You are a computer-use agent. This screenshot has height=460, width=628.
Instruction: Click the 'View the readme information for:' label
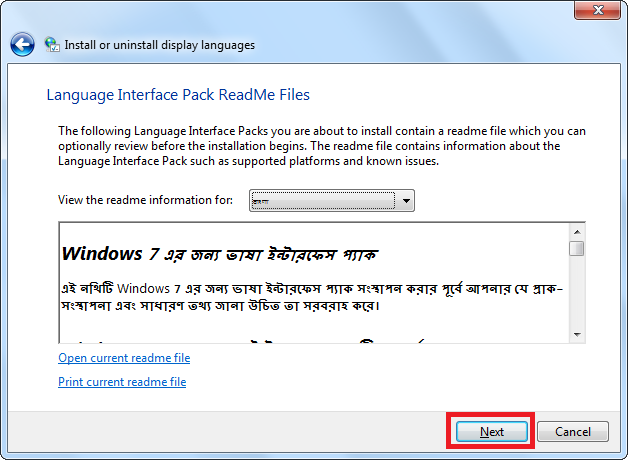point(145,200)
